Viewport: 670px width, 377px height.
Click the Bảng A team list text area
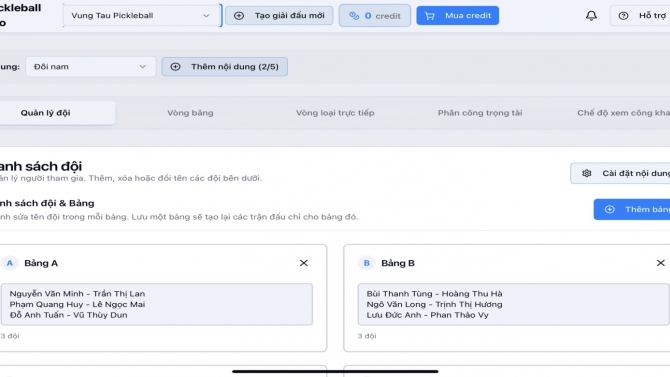(156, 304)
